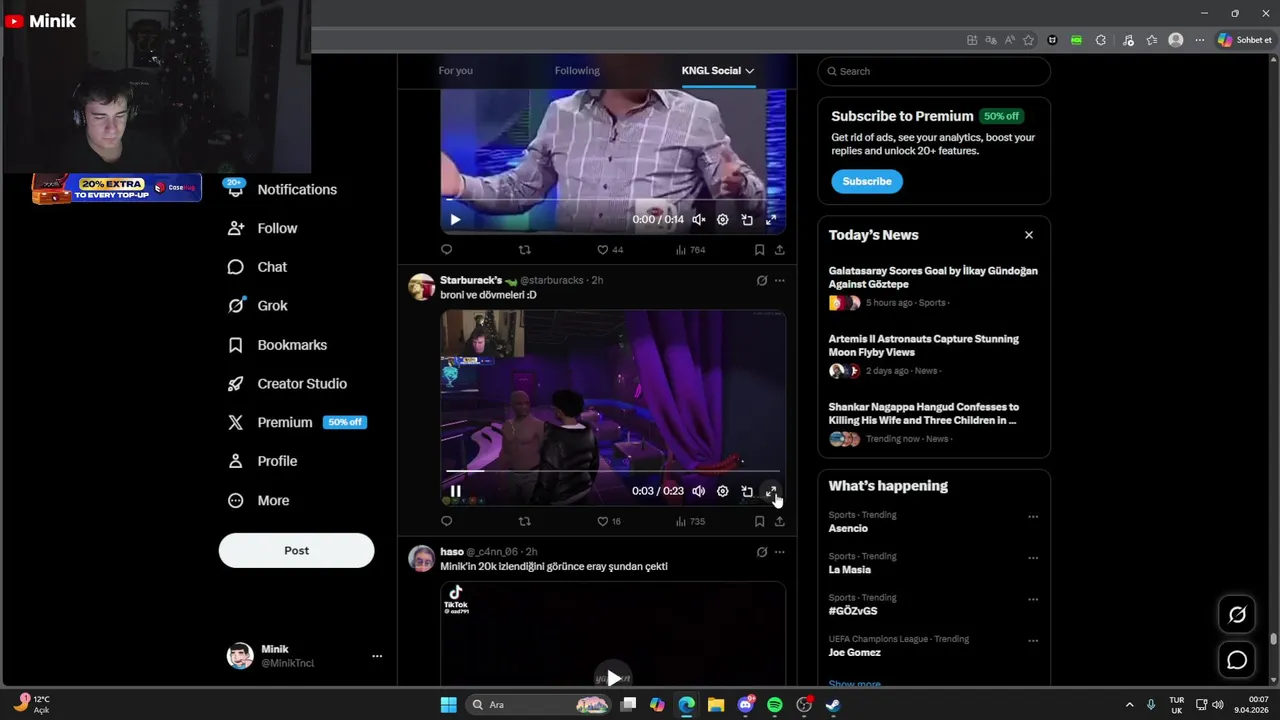The height and width of the screenshot is (720, 1280).
Task: Open Grok action on Starburack's post
Action: click(x=762, y=281)
